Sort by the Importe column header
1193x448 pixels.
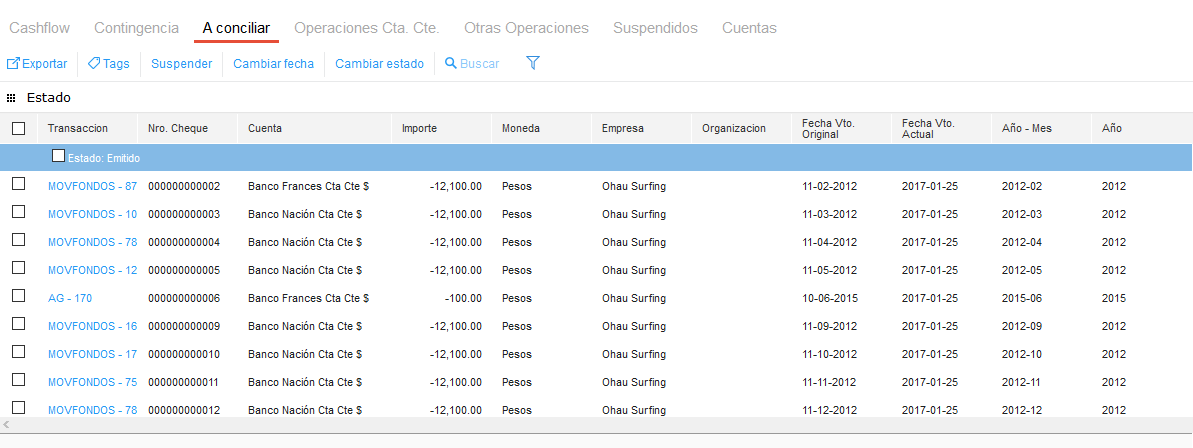tap(419, 128)
